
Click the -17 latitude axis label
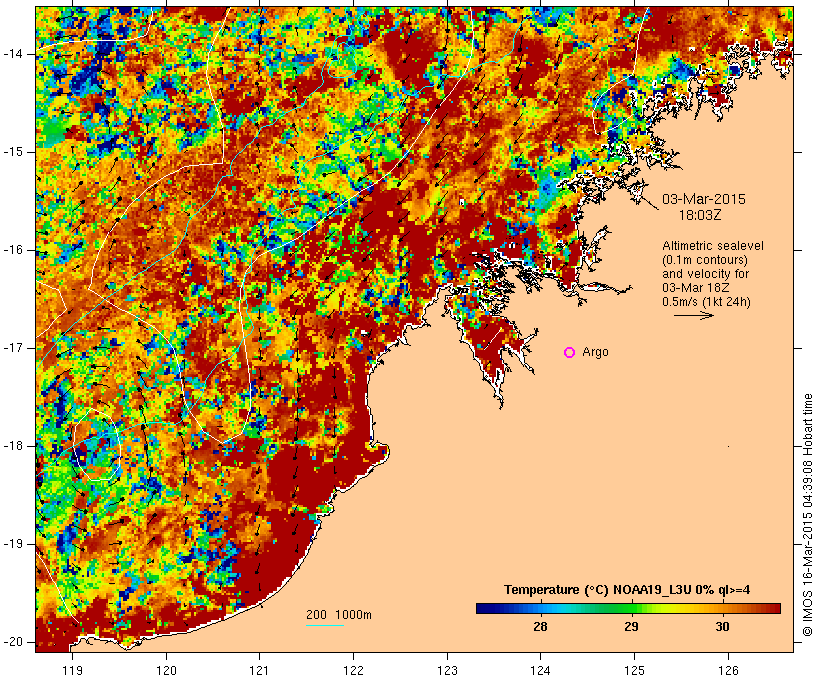pyautogui.click(x=12, y=348)
